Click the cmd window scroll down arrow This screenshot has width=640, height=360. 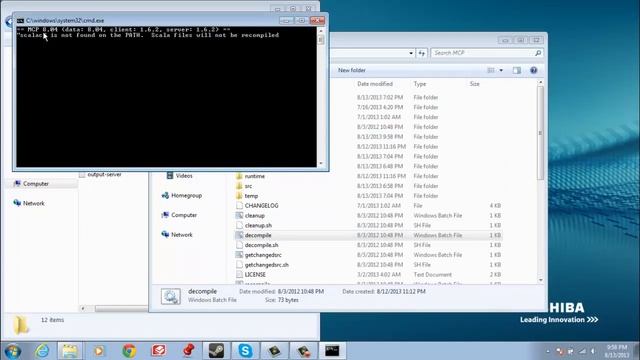tap(321, 163)
